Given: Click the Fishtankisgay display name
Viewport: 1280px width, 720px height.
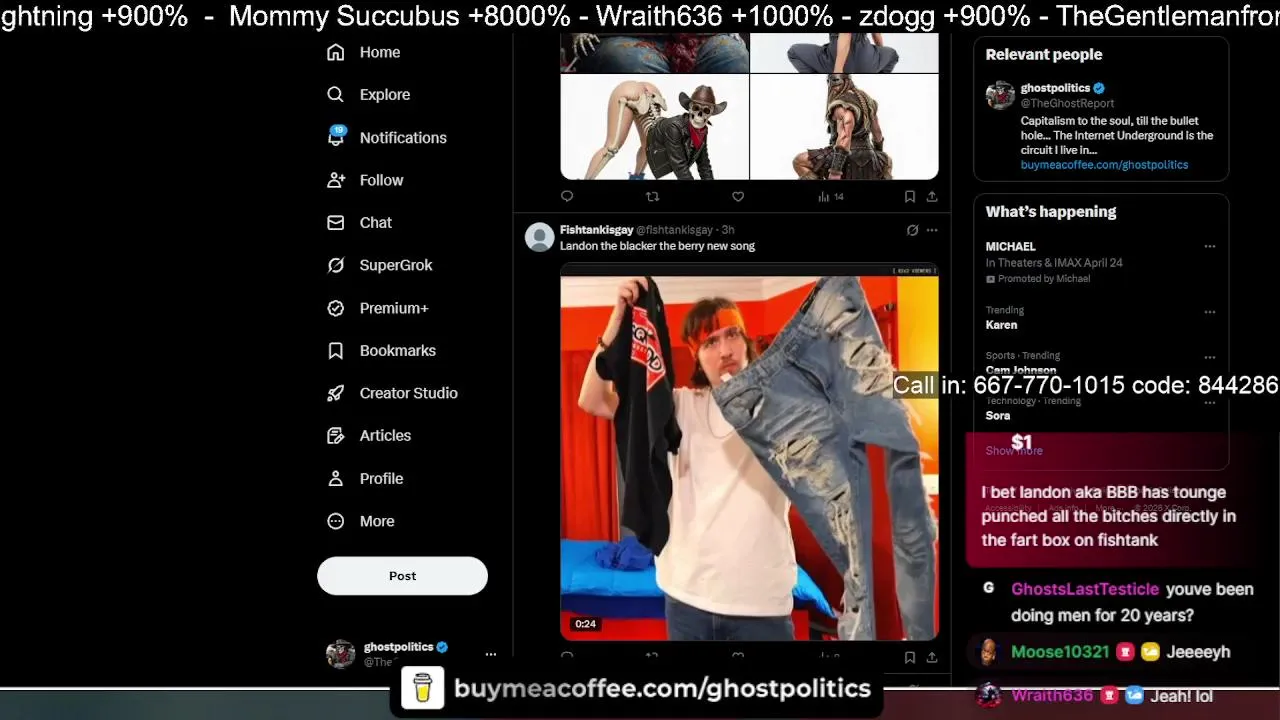Looking at the screenshot, I should coord(596,230).
